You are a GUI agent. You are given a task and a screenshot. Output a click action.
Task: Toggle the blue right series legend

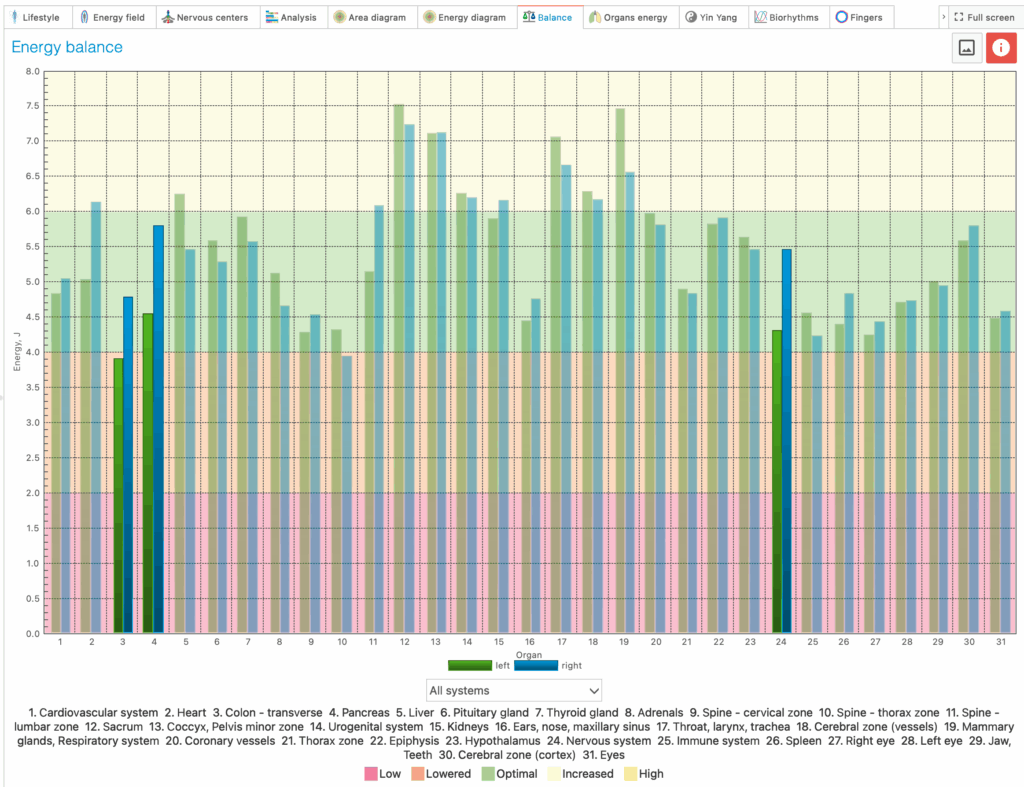536,665
